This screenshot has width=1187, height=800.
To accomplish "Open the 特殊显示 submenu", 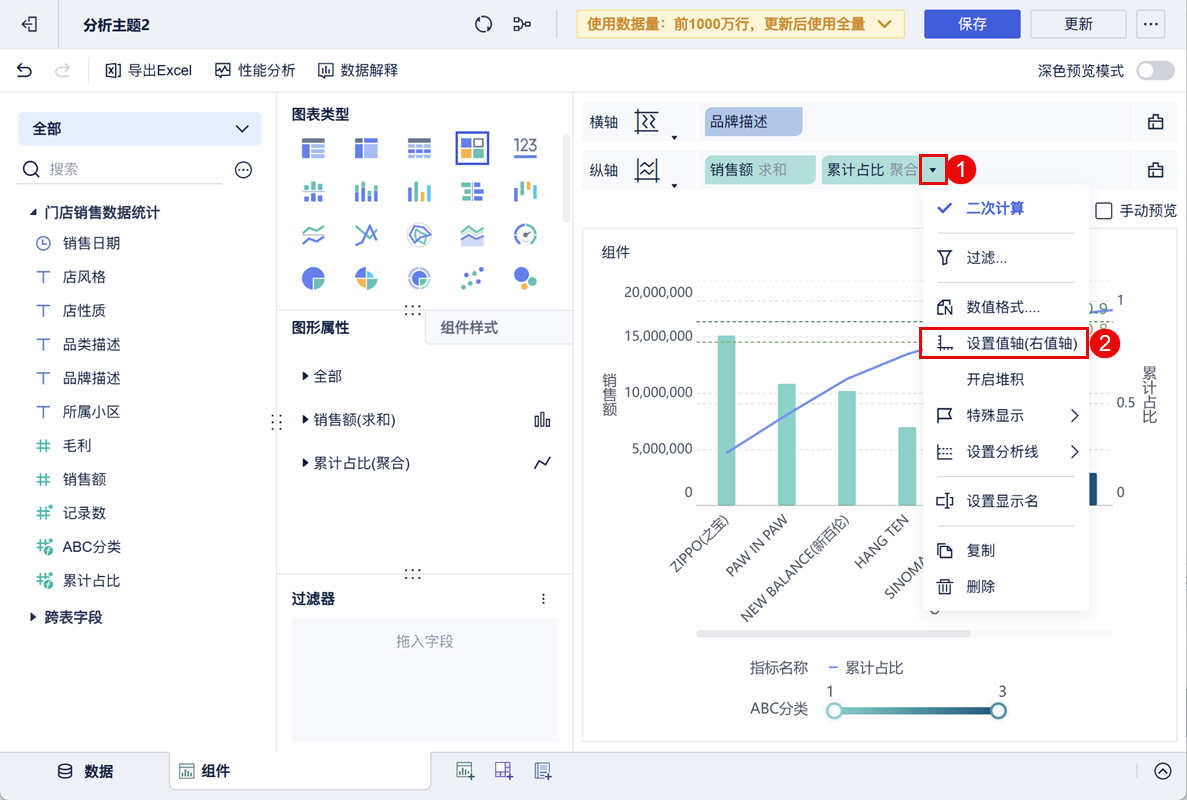I will tap(1005, 416).
